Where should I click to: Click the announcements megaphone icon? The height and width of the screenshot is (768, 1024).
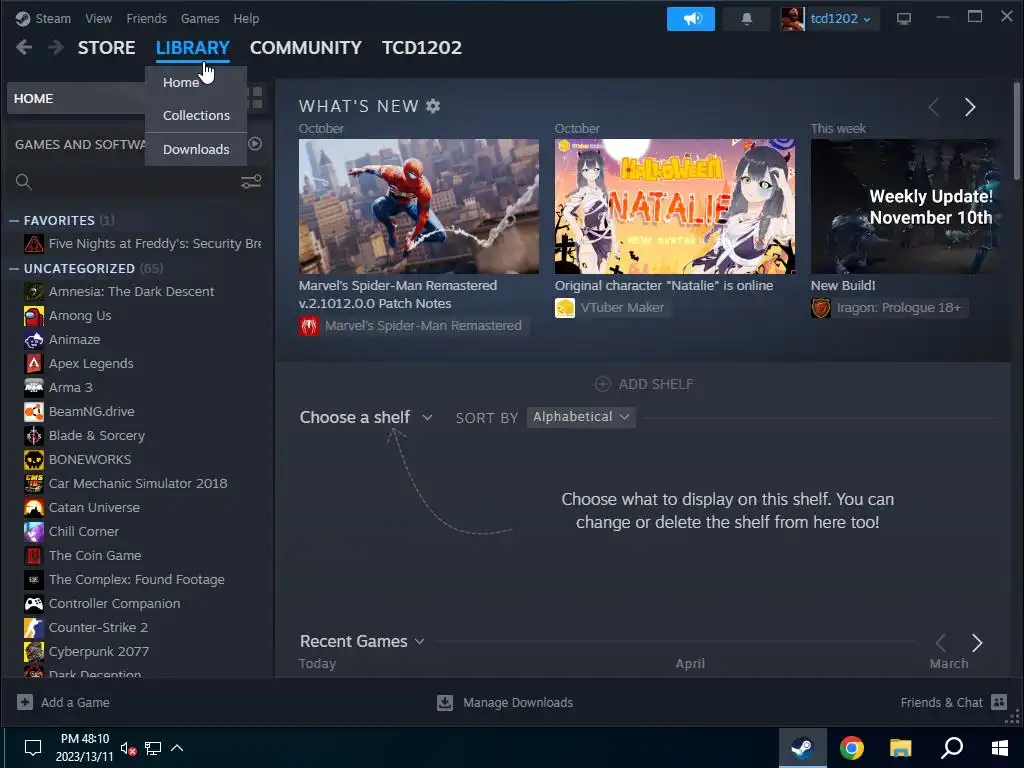tap(690, 19)
